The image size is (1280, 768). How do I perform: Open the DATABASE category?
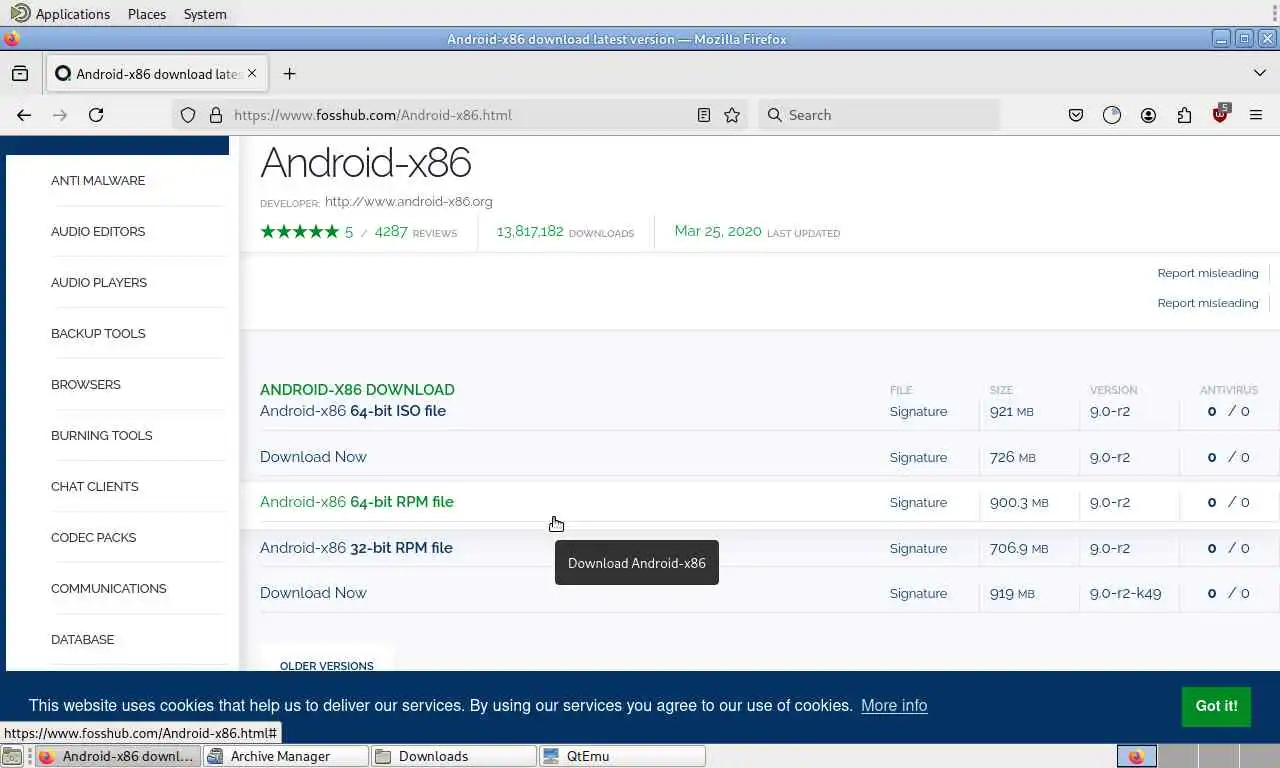pyautogui.click(x=83, y=640)
